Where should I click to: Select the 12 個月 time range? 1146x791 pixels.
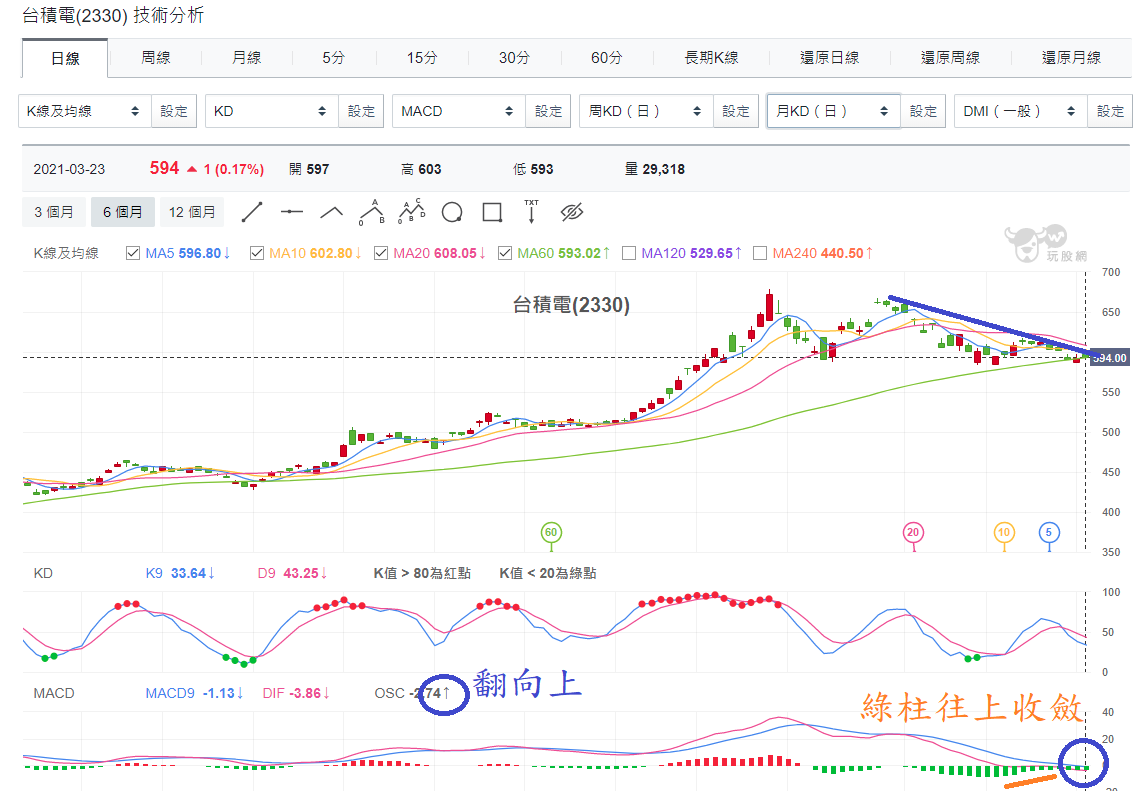pyautogui.click(x=192, y=212)
